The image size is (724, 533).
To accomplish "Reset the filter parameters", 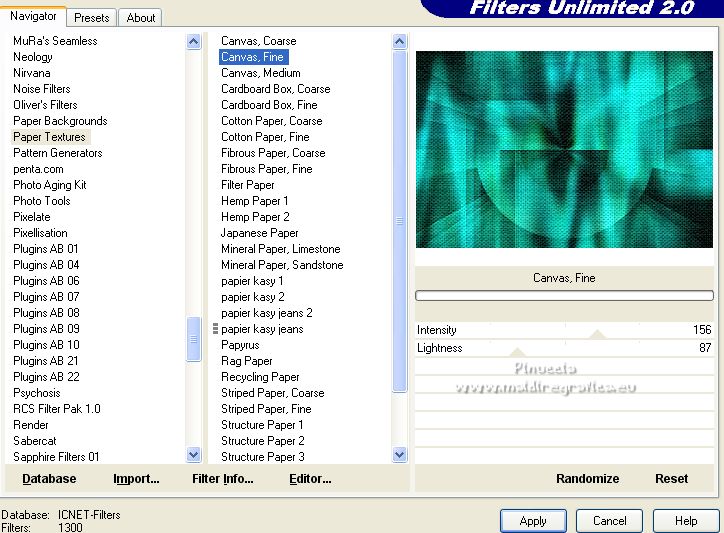I will click(671, 478).
